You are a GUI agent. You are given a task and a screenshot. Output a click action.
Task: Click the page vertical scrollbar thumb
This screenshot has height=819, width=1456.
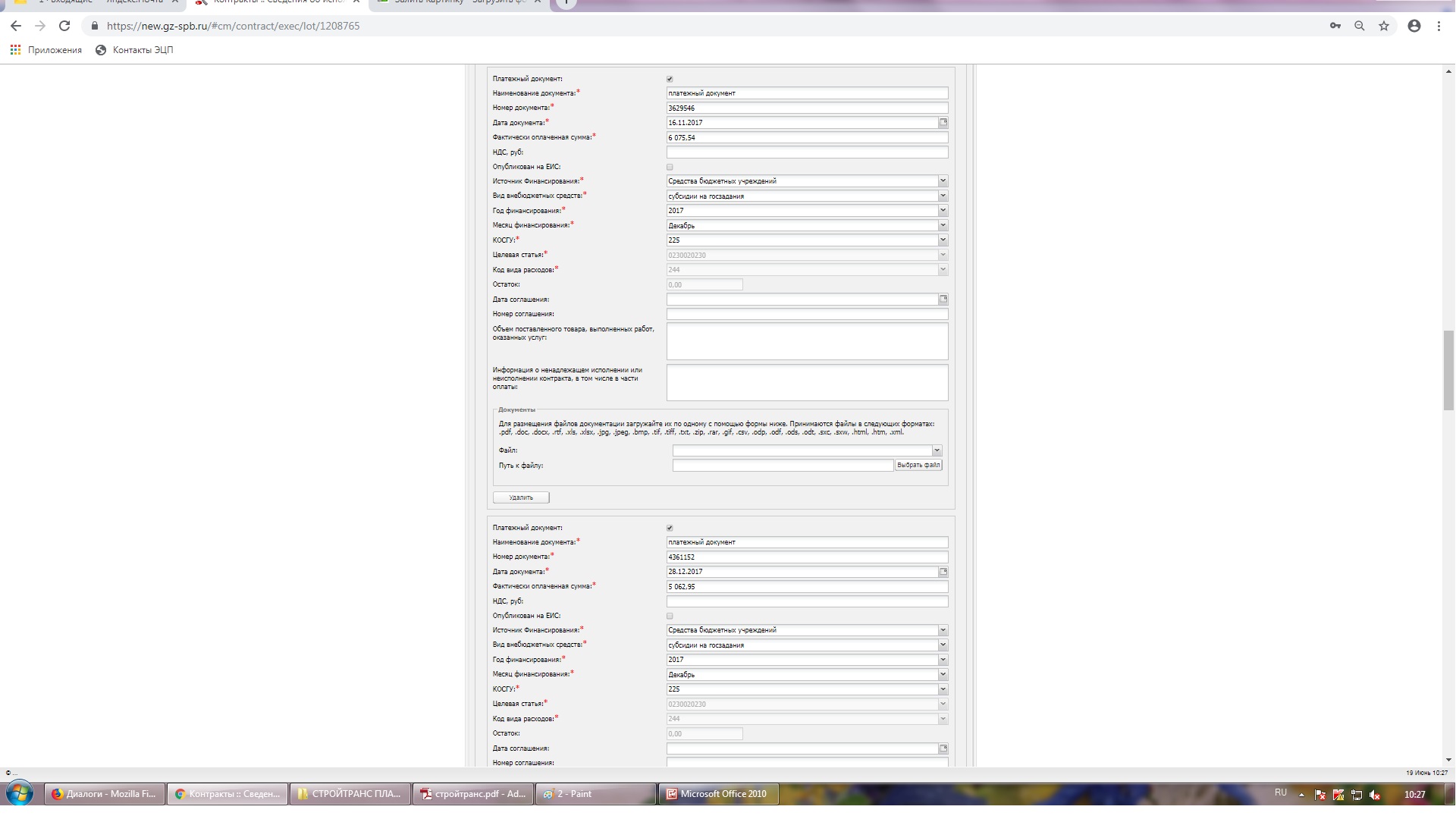[x=1448, y=370]
